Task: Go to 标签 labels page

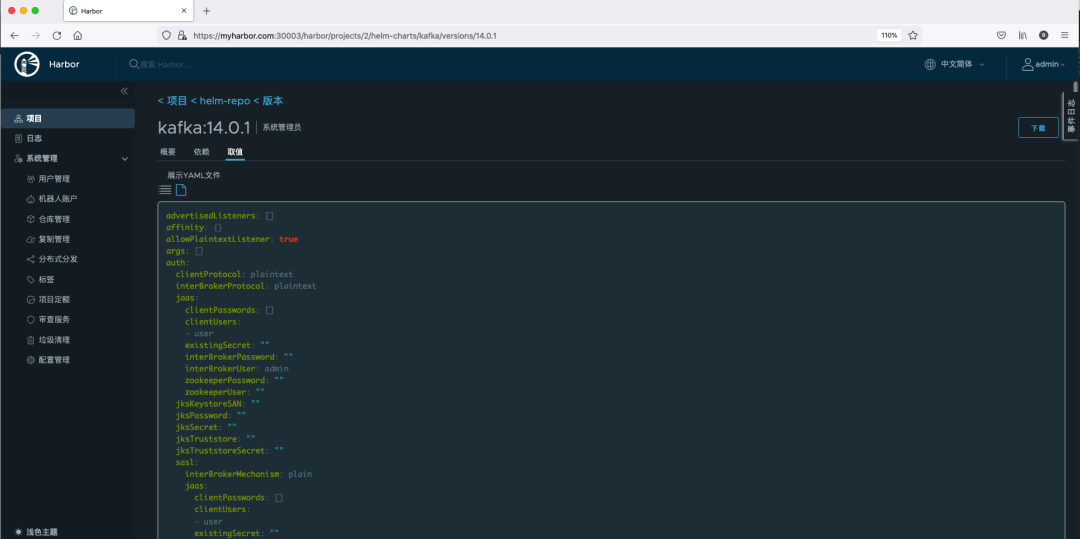Action: coord(46,279)
